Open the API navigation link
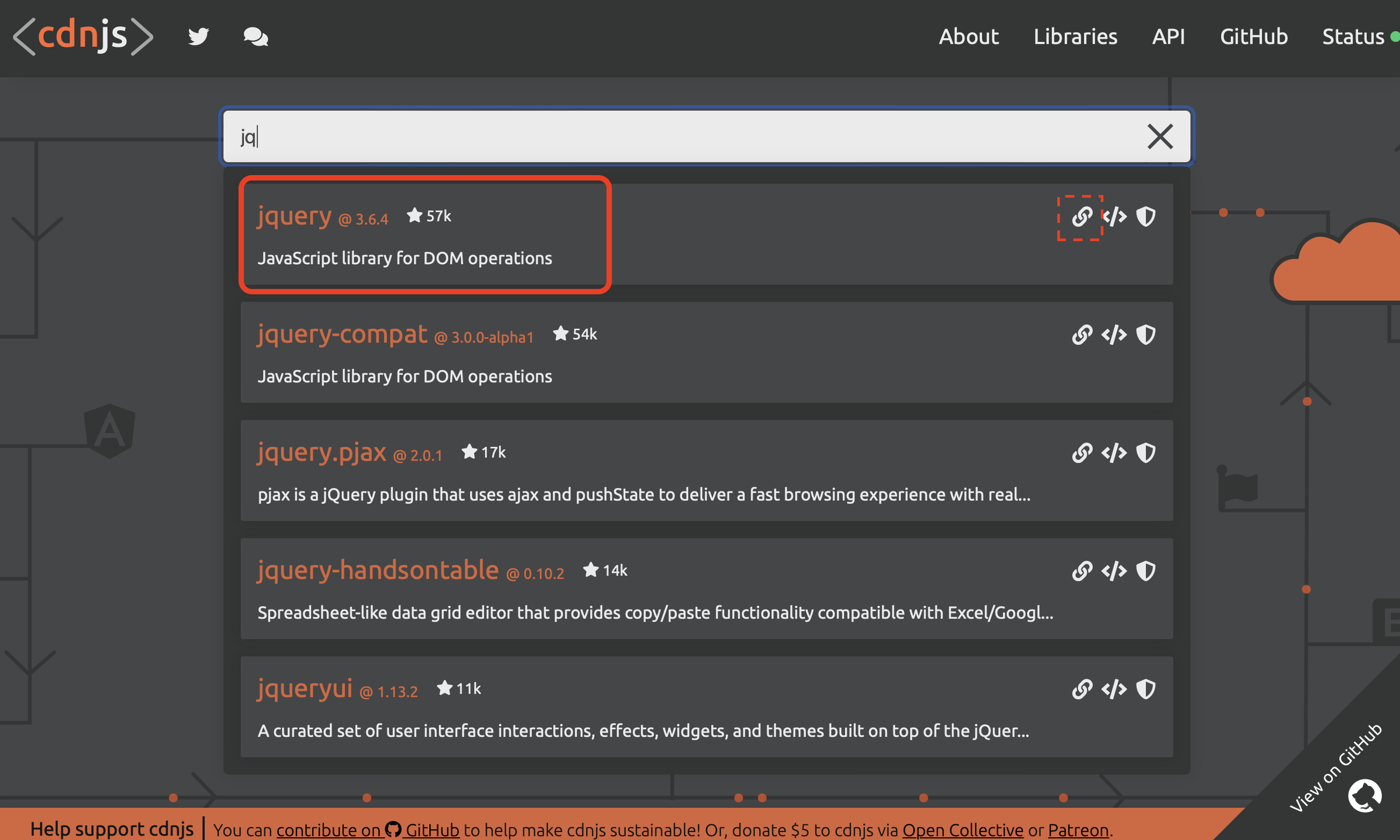Screen dimensions: 1400x840 coord(1168,37)
